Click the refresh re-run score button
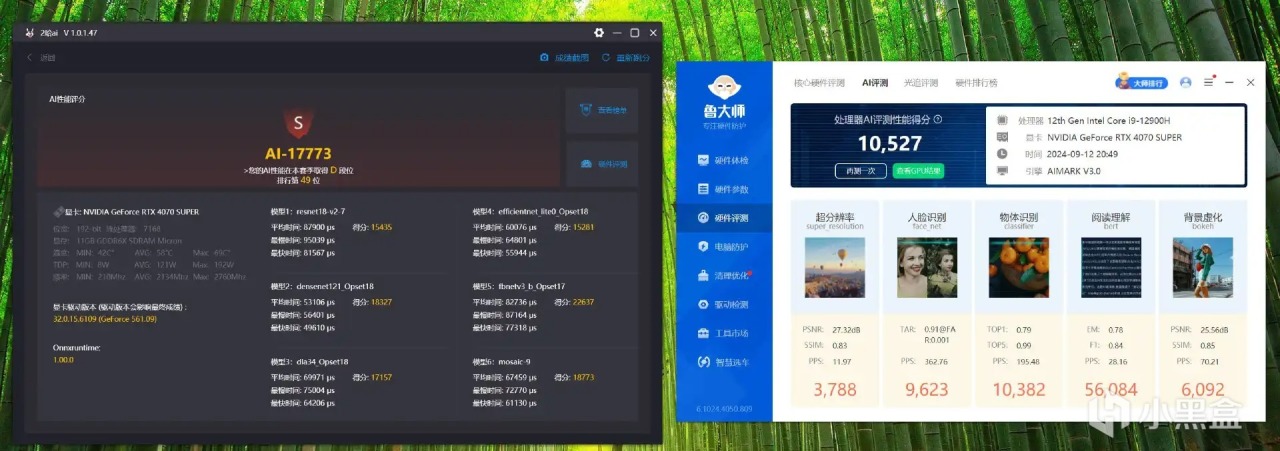 click(x=626, y=58)
